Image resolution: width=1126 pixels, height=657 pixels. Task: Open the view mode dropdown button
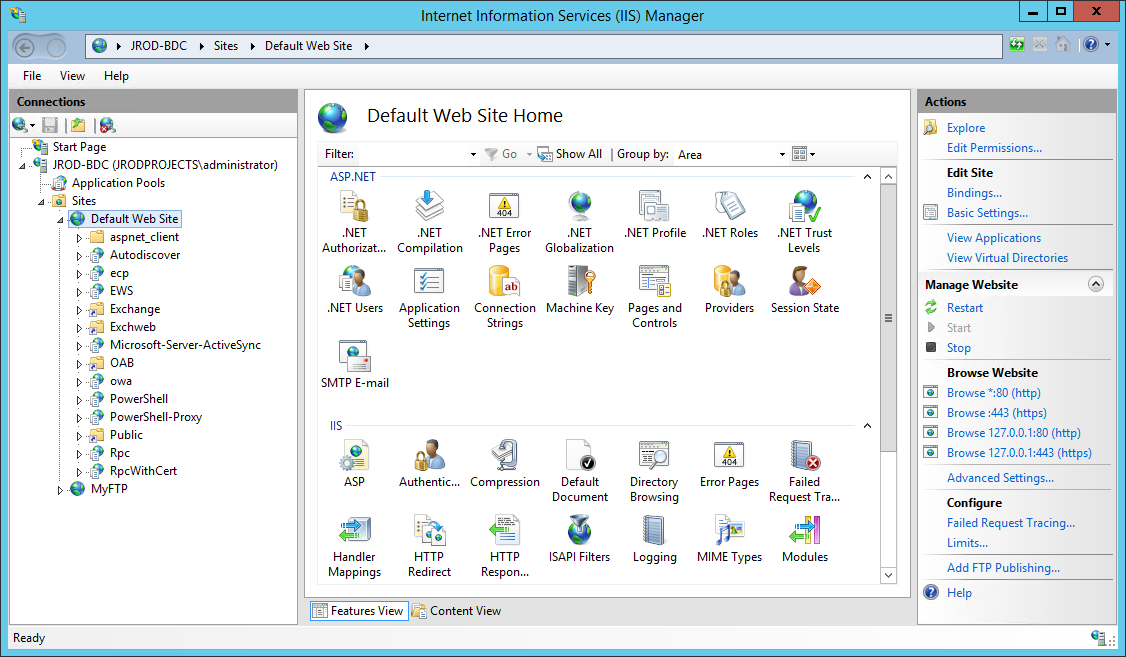tap(804, 154)
